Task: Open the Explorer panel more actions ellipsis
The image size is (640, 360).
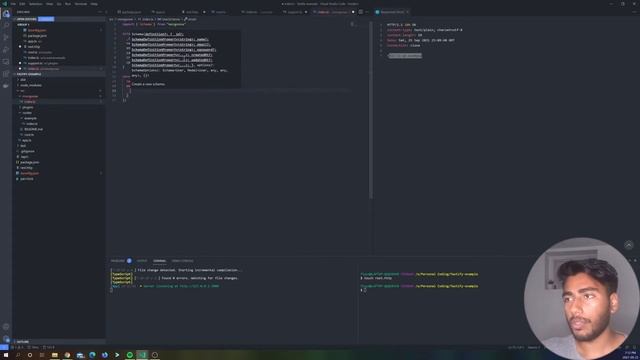Action: [100, 12]
